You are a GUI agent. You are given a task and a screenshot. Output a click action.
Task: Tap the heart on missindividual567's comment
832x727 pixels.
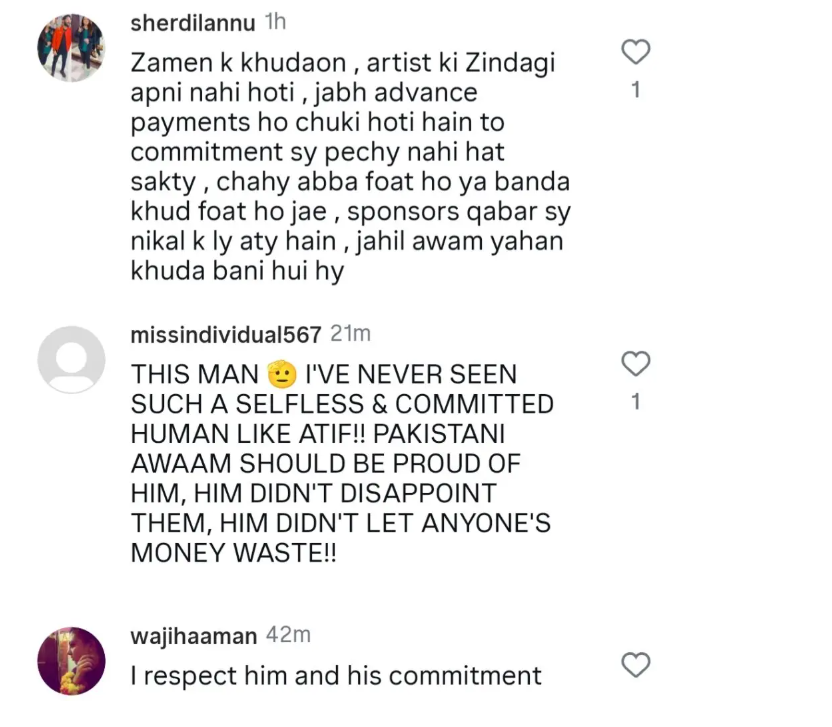pyautogui.click(x=636, y=363)
